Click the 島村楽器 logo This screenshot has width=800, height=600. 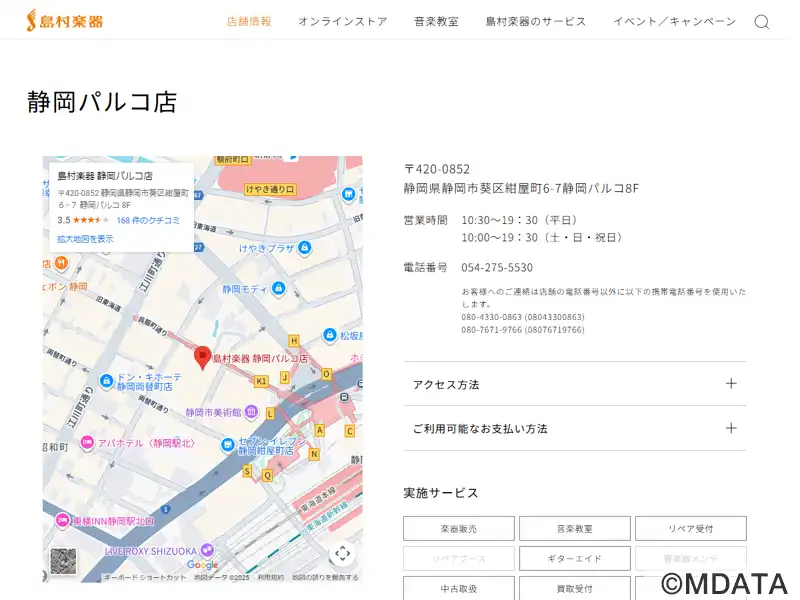click(x=64, y=21)
